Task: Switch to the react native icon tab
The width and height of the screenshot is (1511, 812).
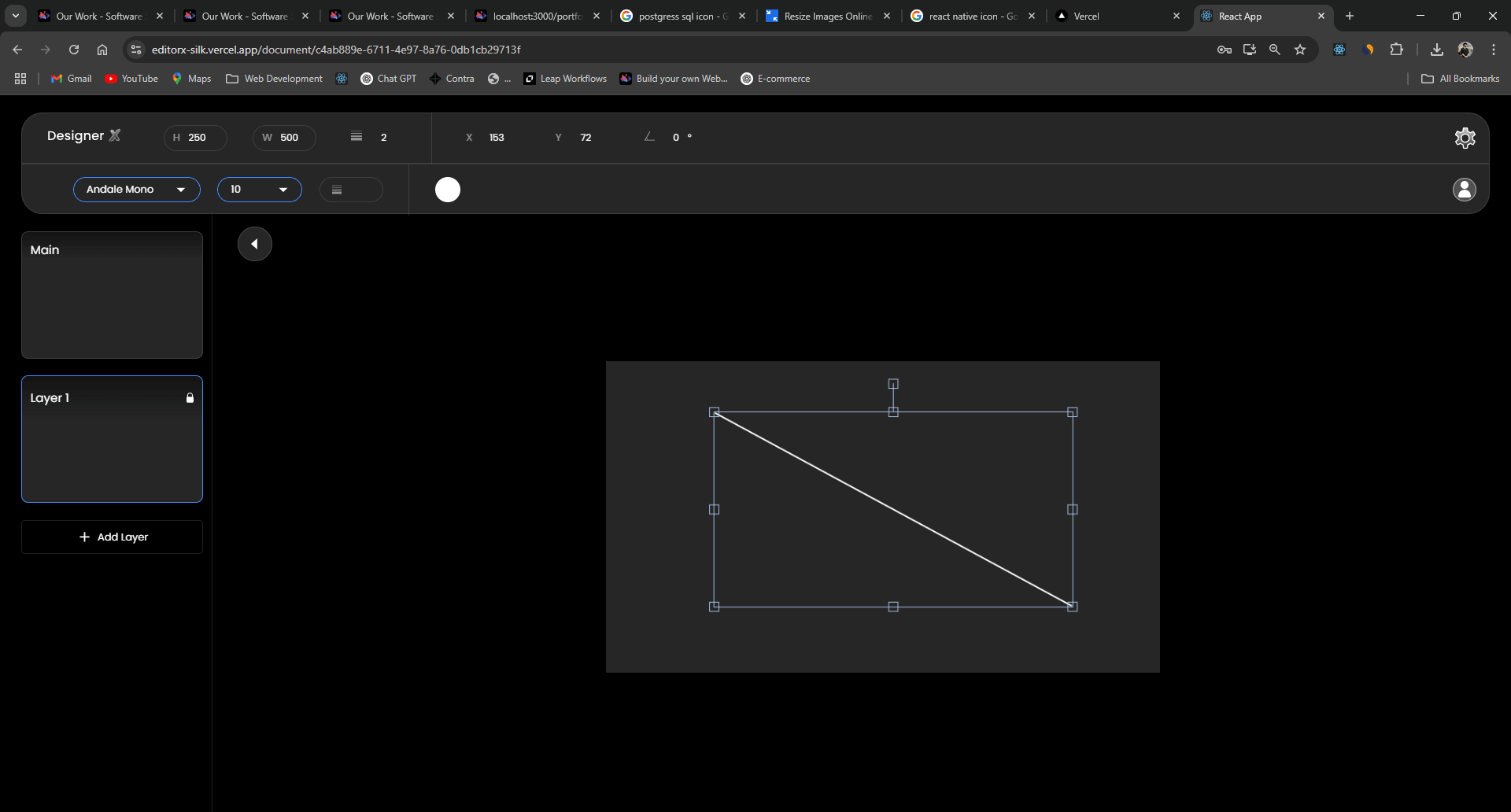Action: [x=972, y=16]
